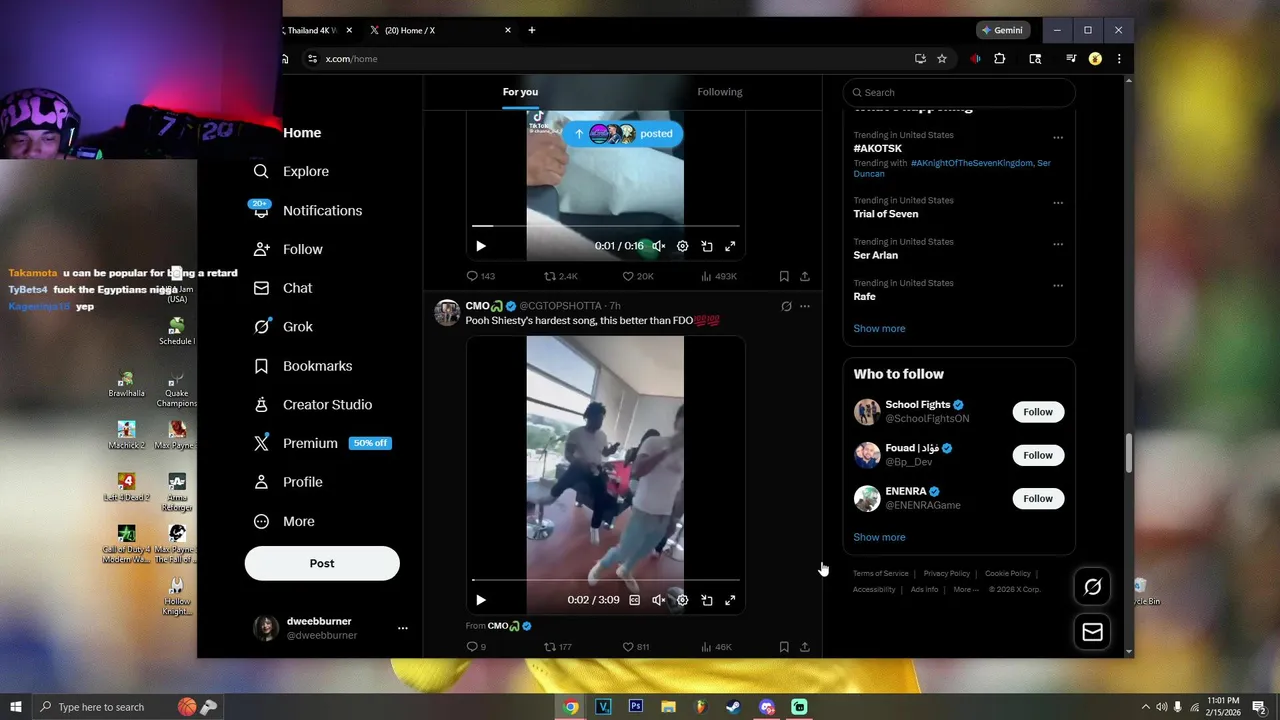The image size is (1280, 720).
Task: Show more Who to follow suggestions
Action: pyautogui.click(x=879, y=537)
